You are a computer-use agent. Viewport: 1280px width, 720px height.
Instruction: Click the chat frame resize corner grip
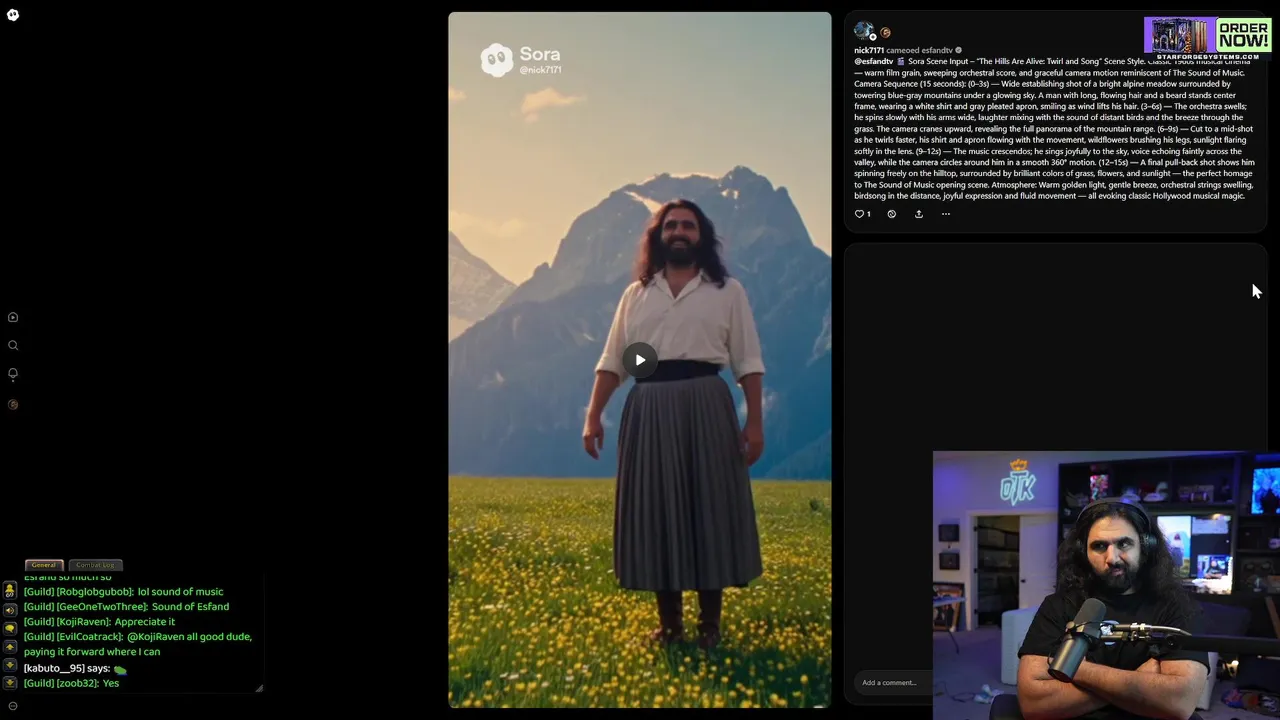tap(259, 688)
